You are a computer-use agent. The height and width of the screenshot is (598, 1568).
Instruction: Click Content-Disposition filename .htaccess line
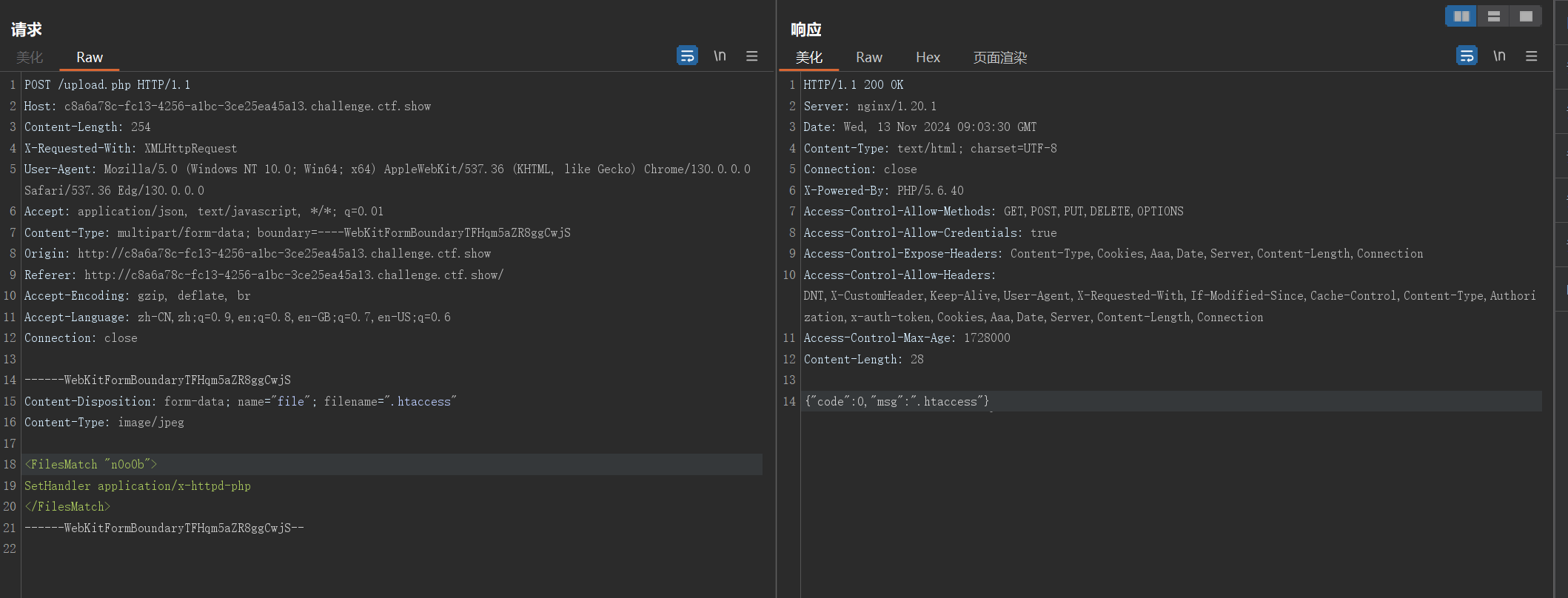[x=241, y=401]
